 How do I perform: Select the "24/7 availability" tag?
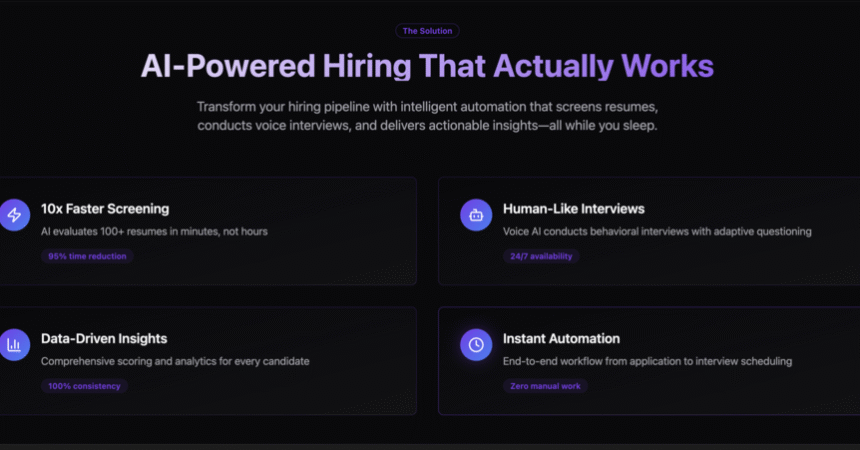pos(541,256)
